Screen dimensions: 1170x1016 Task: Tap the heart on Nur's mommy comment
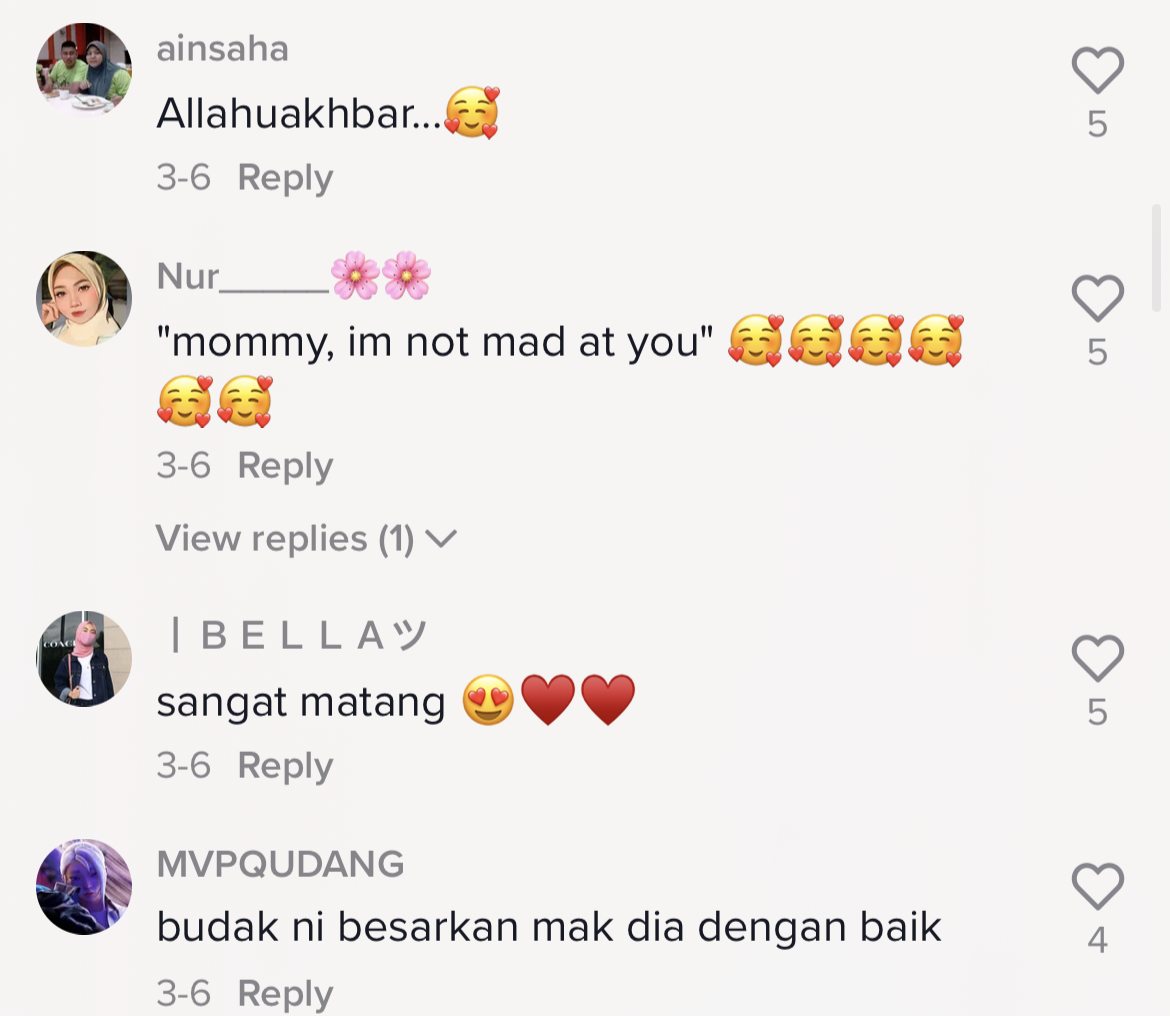click(x=1098, y=298)
